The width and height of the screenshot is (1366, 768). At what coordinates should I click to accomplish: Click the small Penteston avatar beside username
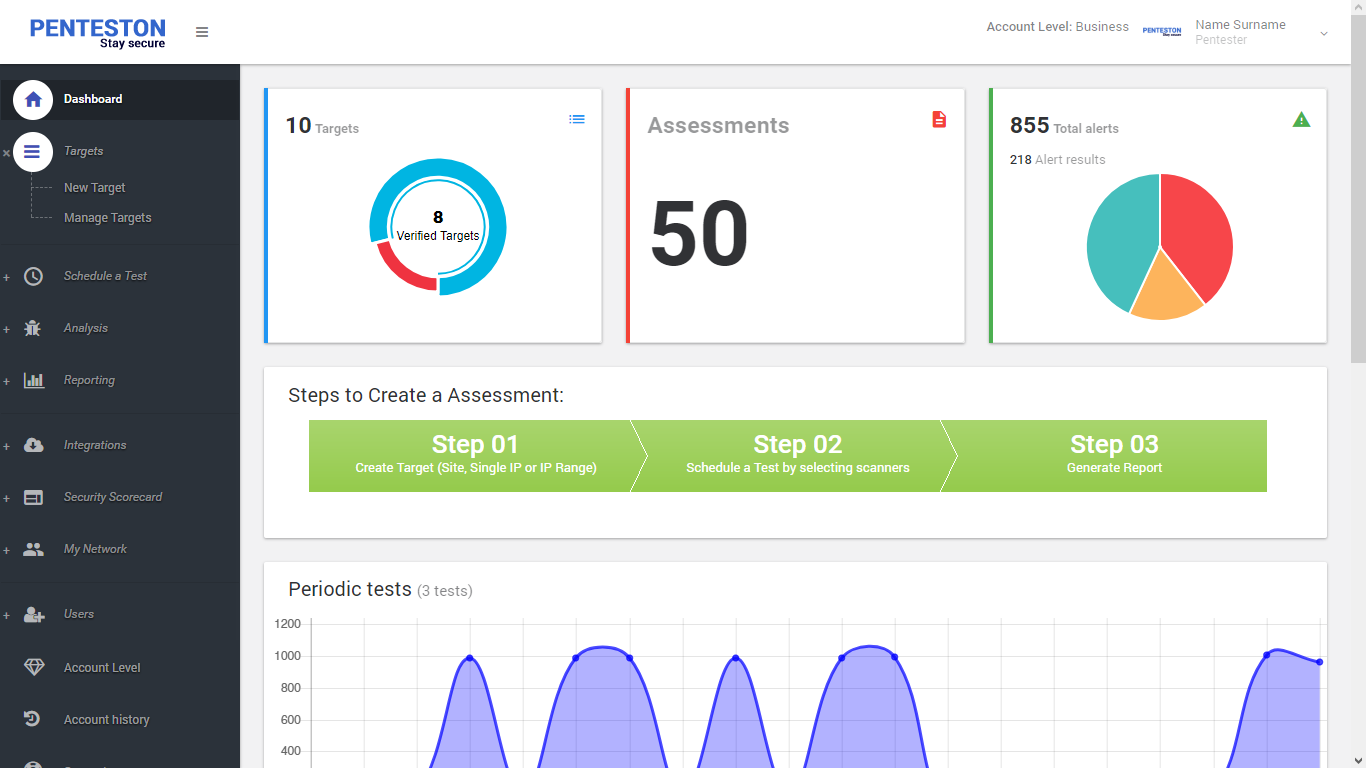click(1162, 31)
